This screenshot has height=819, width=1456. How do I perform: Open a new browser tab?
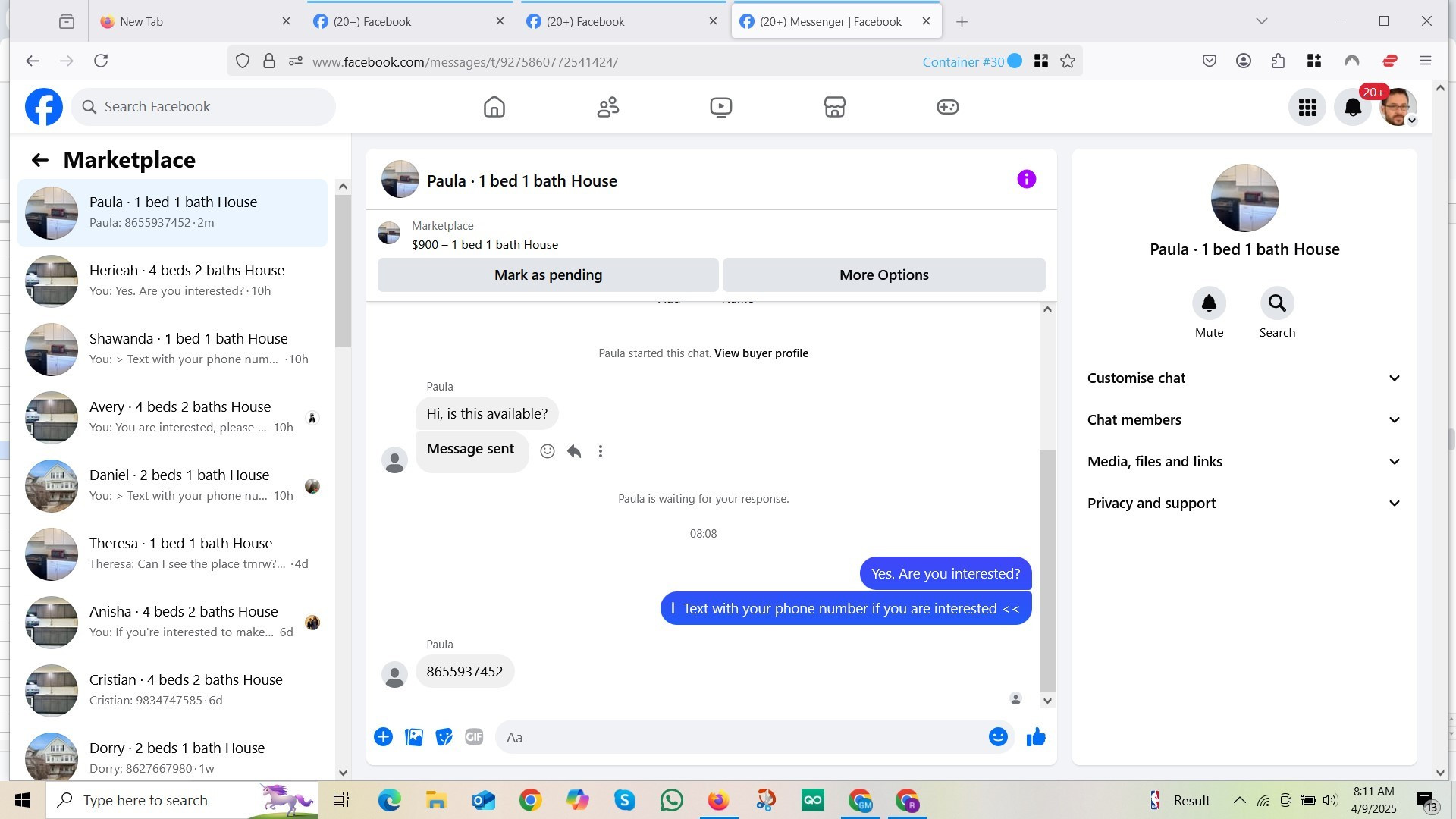click(x=962, y=22)
